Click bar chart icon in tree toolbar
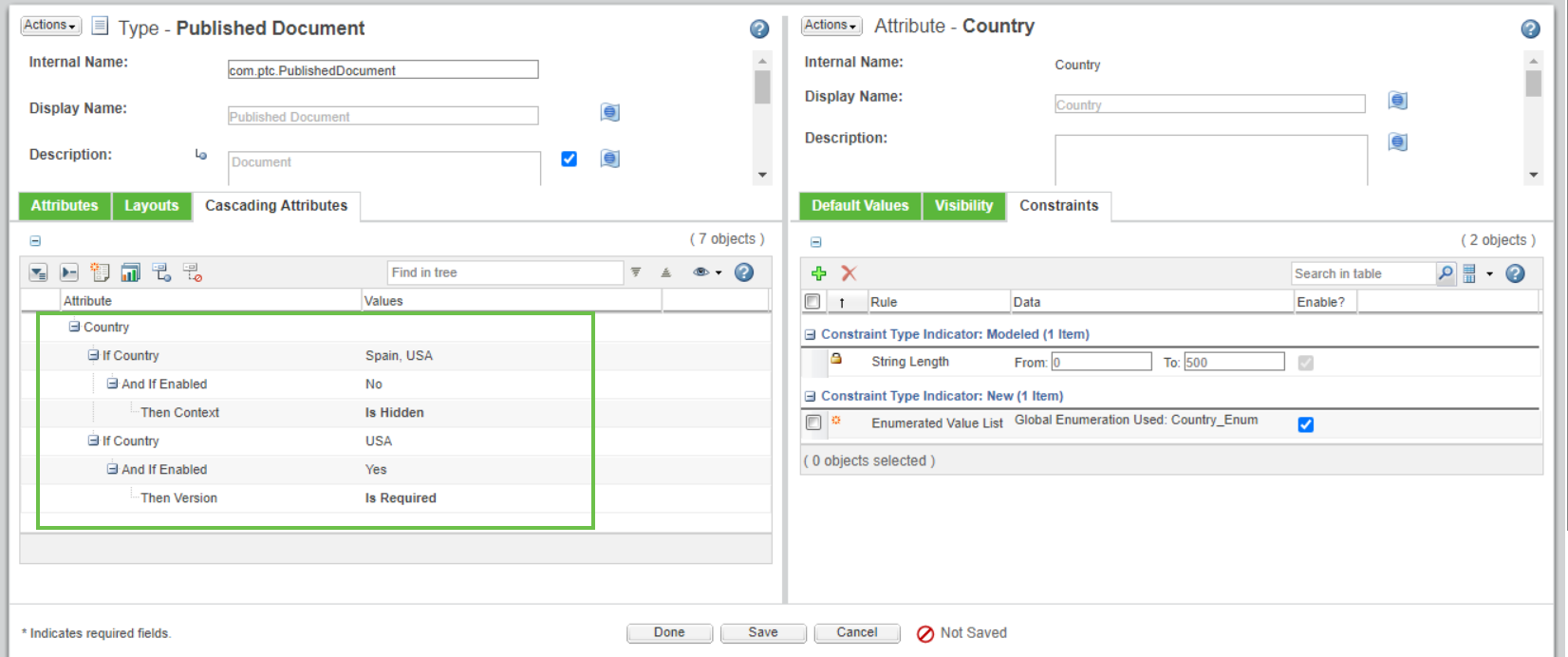 click(130, 272)
